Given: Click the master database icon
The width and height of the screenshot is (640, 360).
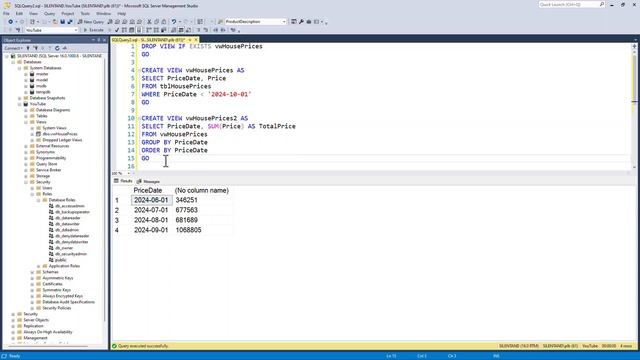Looking at the screenshot, I should [x=32, y=74].
